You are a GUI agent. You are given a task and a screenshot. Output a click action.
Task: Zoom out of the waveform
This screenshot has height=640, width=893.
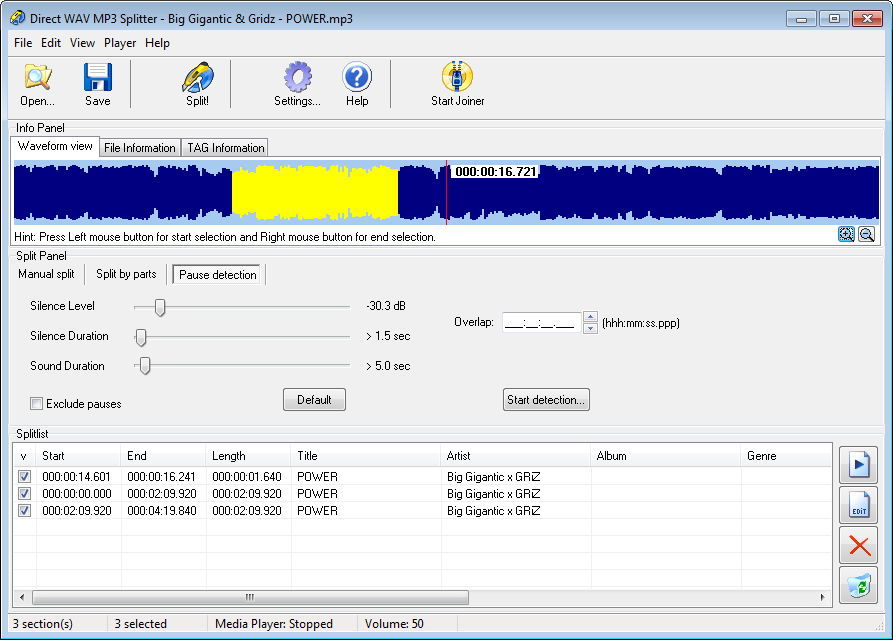pos(866,234)
